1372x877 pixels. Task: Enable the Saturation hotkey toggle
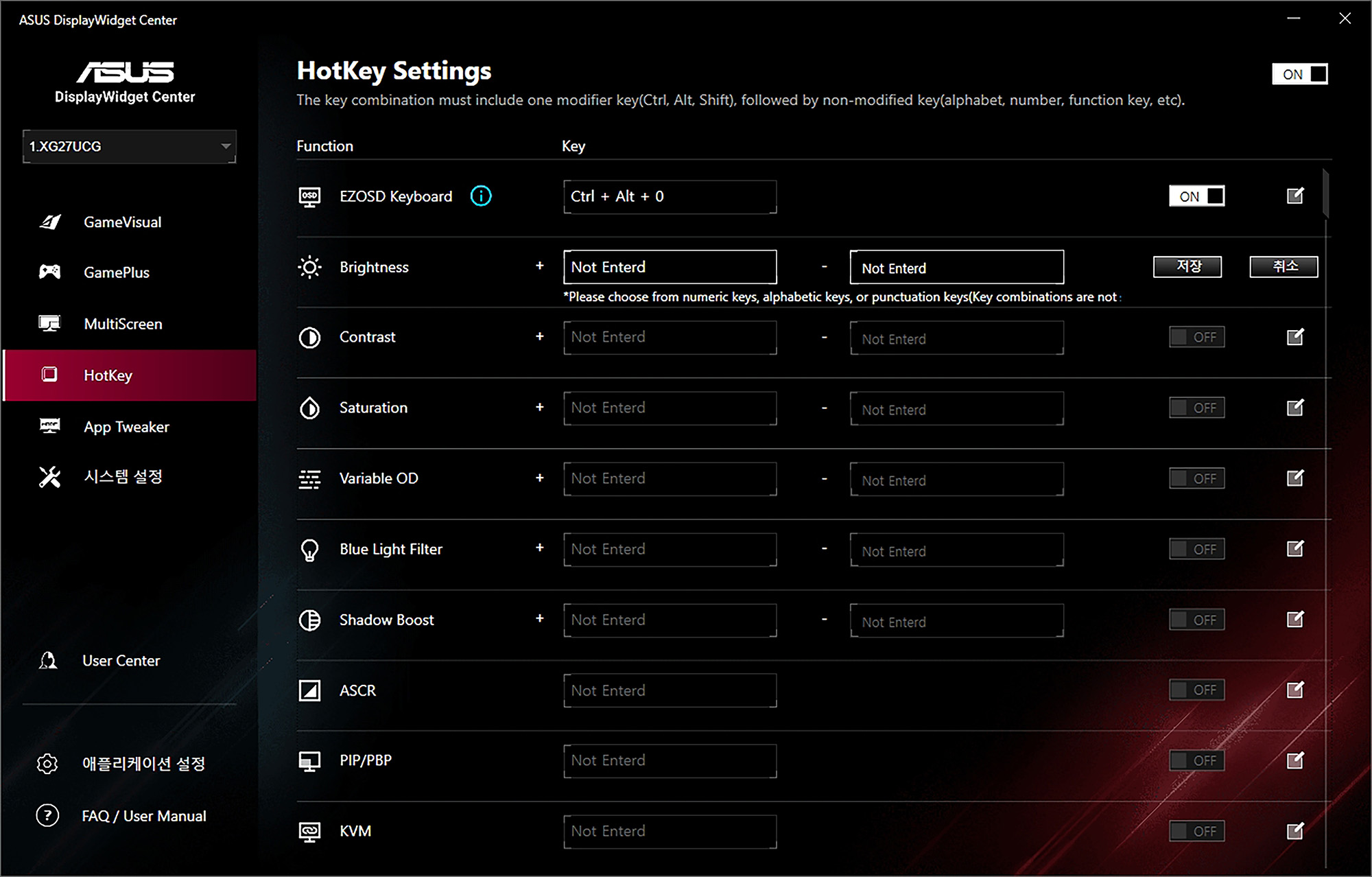click(x=1196, y=408)
